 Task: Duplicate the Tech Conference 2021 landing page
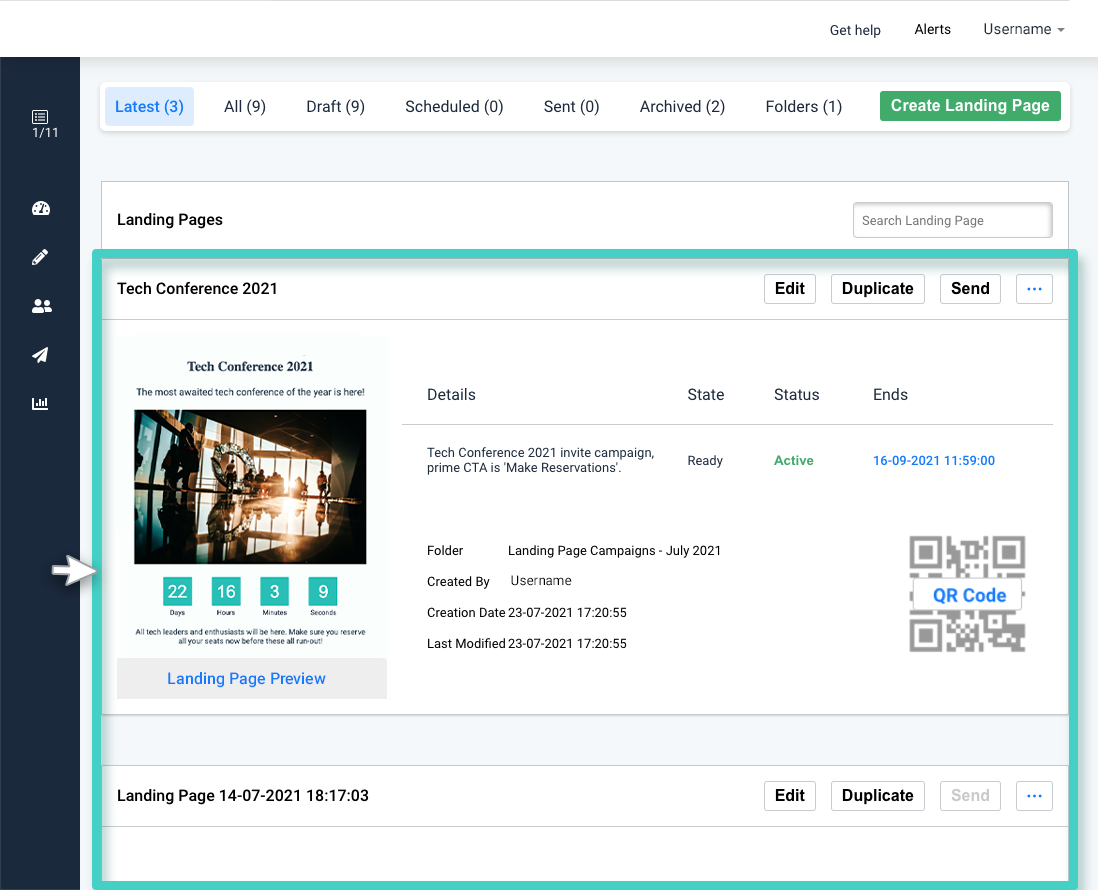point(877,288)
